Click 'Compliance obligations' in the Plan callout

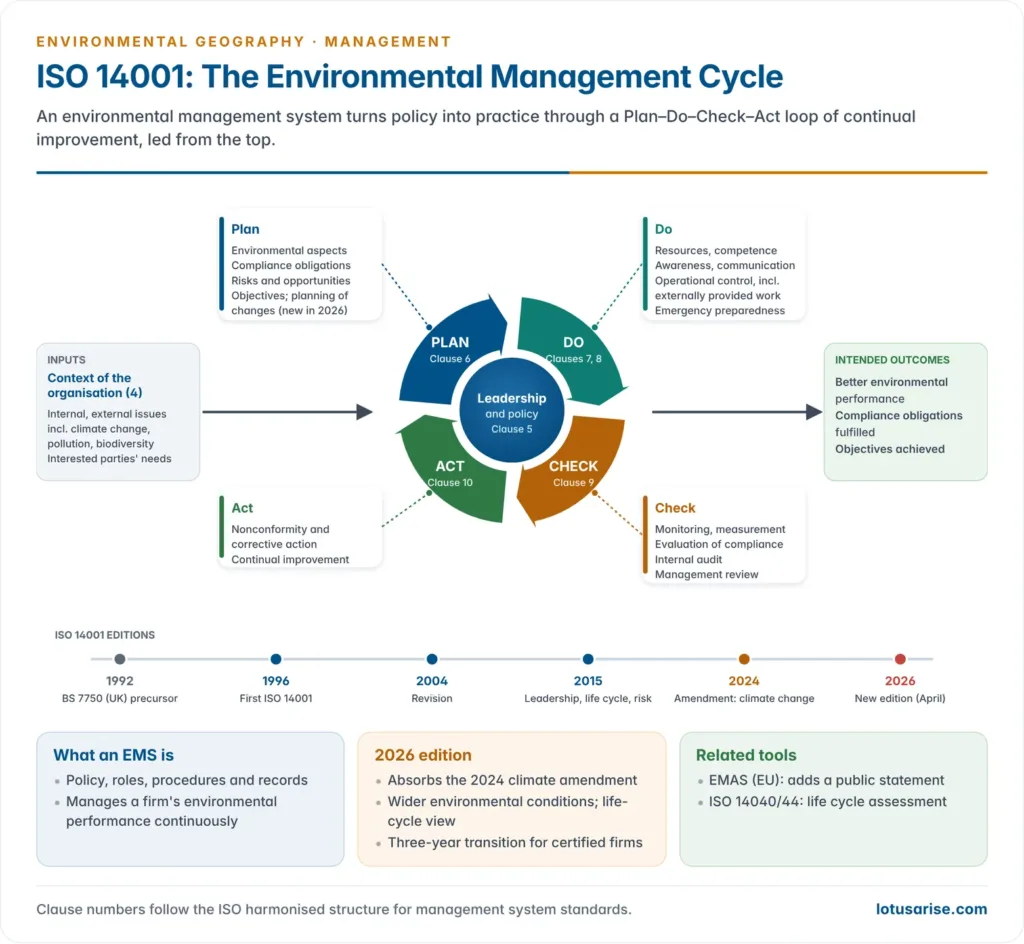click(291, 266)
